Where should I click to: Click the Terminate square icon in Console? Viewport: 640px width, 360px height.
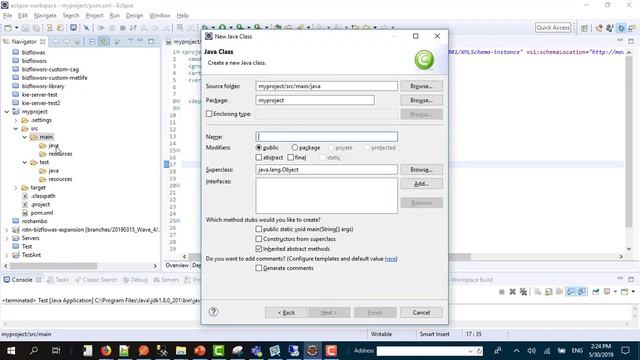[502, 291]
